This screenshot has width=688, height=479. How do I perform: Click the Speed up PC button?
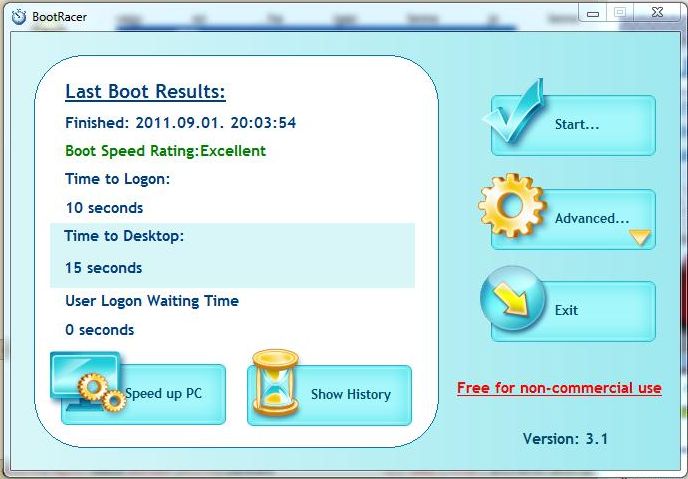[x=143, y=394]
